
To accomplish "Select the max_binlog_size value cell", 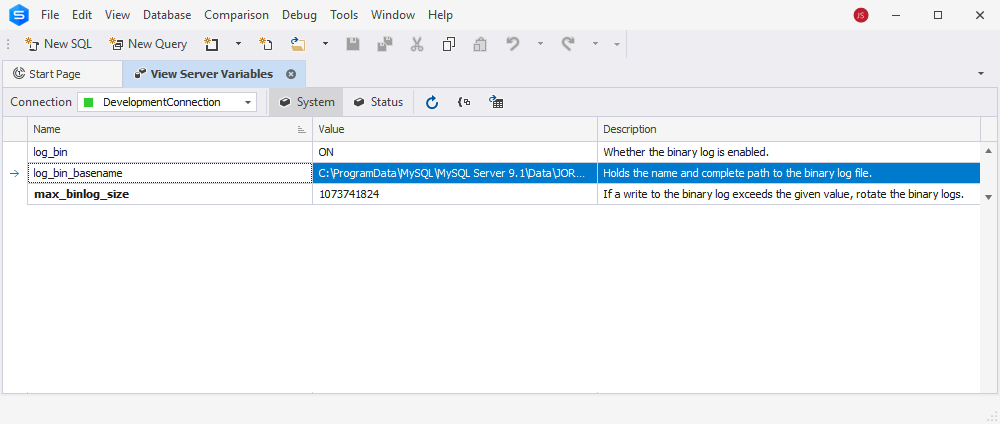I will click(x=455, y=194).
